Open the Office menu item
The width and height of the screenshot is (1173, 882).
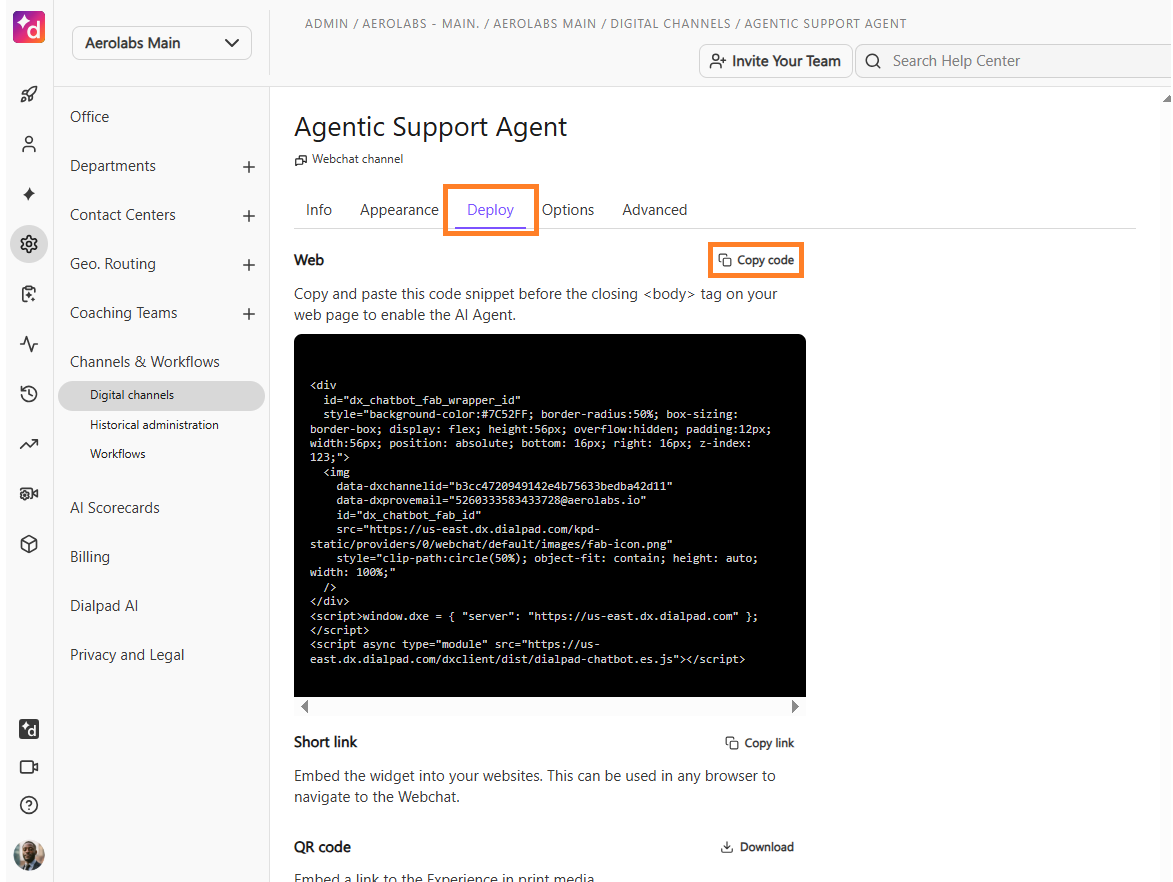(x=90, y=117)
